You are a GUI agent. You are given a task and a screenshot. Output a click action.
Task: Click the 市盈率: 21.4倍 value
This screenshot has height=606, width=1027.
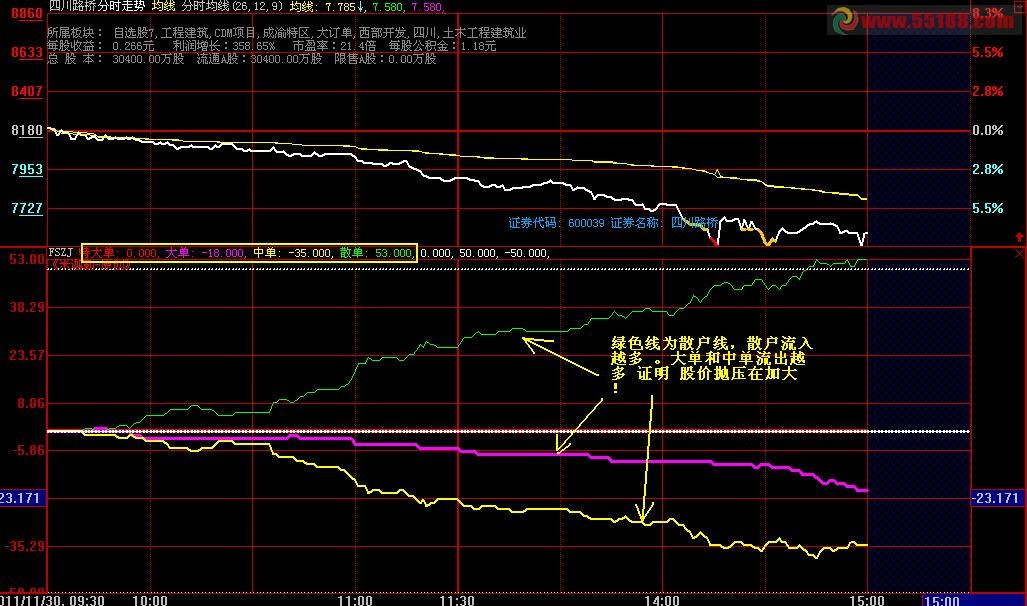point(334,46)
